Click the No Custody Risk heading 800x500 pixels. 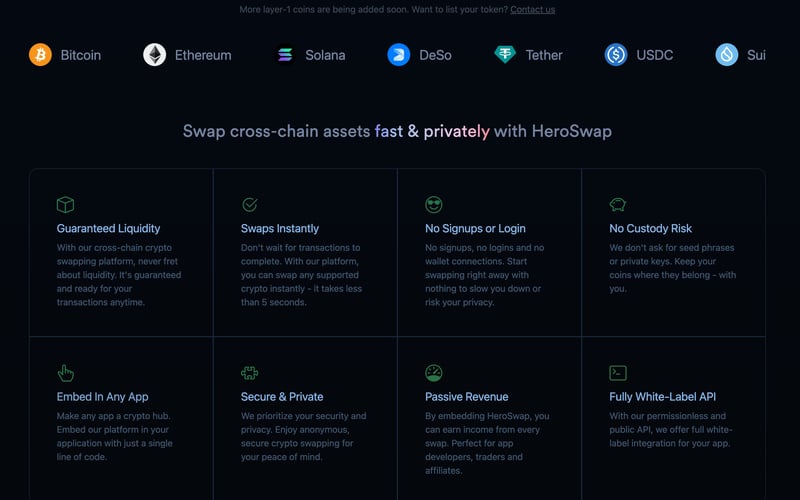[651, 229]
